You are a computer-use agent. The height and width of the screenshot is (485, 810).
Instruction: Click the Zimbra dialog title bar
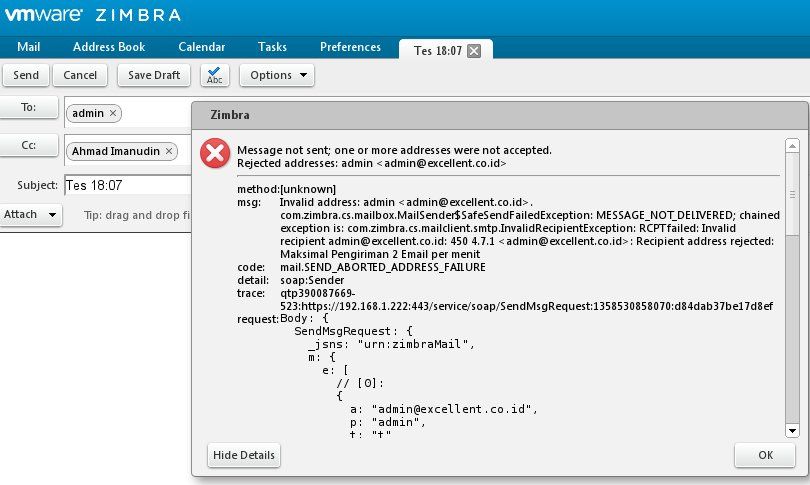pyautogui.click(x=500, y=115)
